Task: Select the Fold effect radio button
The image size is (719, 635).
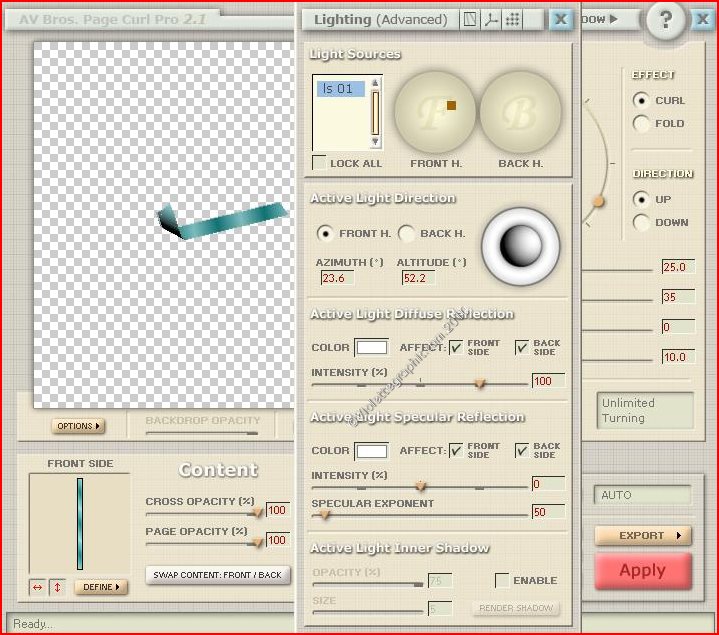Action: (x=641, y=124)
